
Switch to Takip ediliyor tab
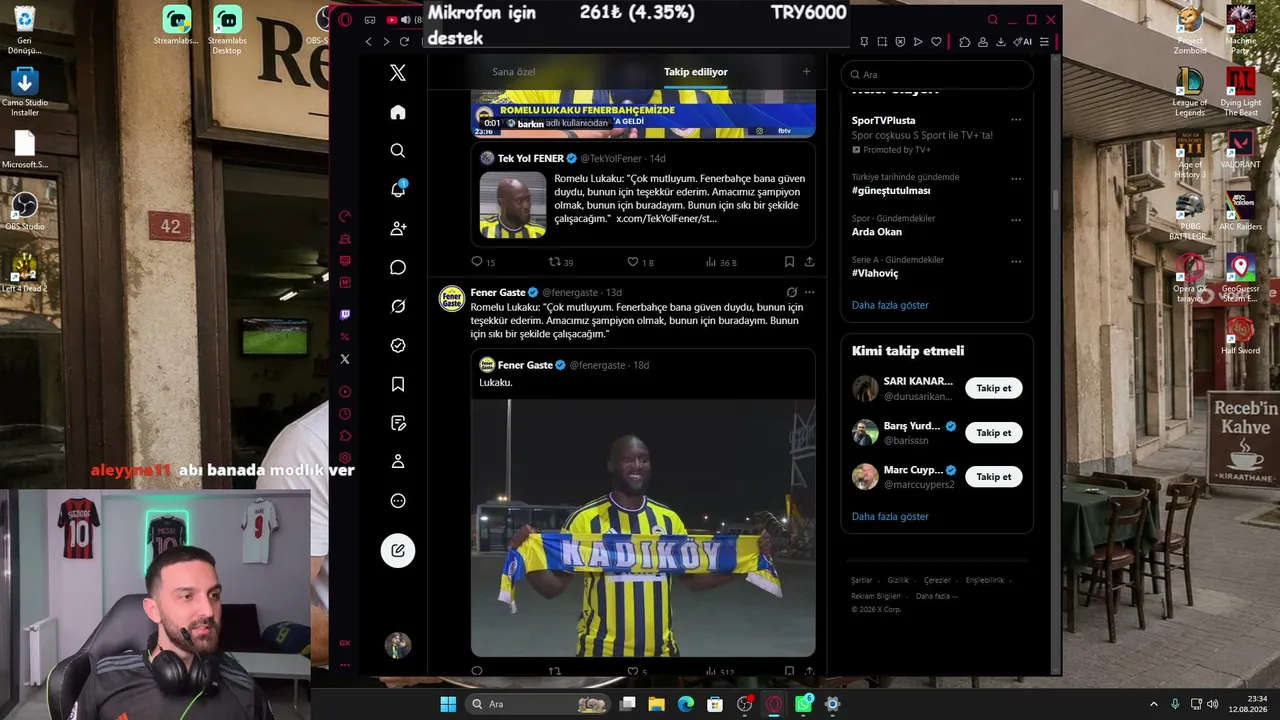pyautogui.click(x=696, y=72)
